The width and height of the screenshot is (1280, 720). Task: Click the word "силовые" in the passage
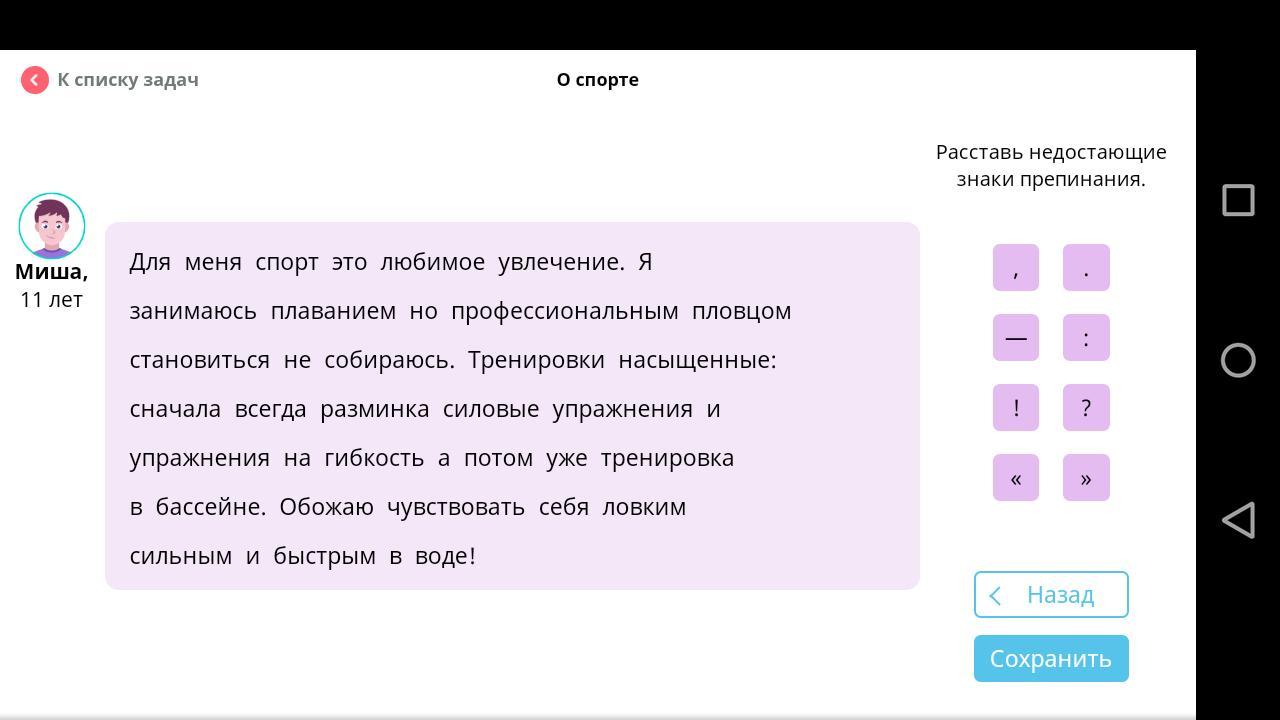coord(491,409)
